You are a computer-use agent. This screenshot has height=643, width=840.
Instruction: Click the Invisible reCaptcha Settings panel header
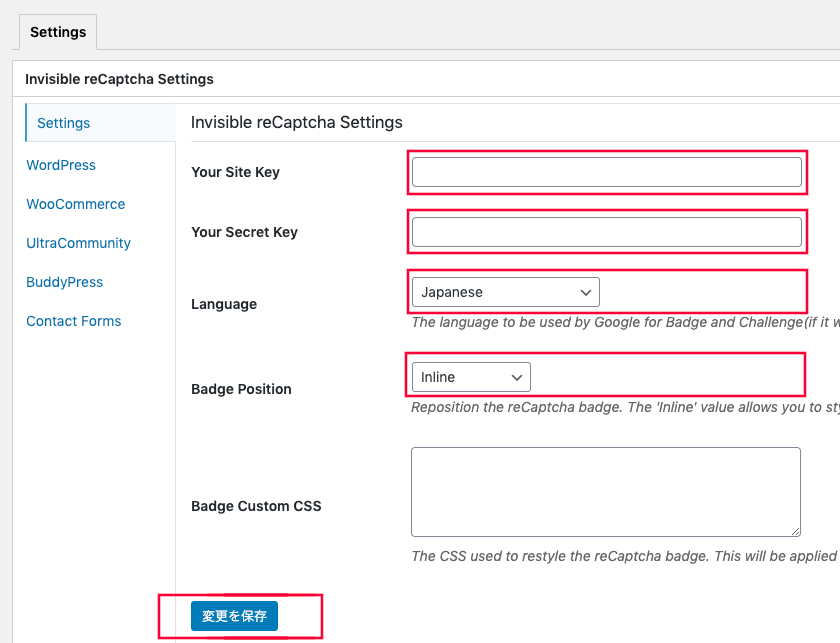coord(119,79)
